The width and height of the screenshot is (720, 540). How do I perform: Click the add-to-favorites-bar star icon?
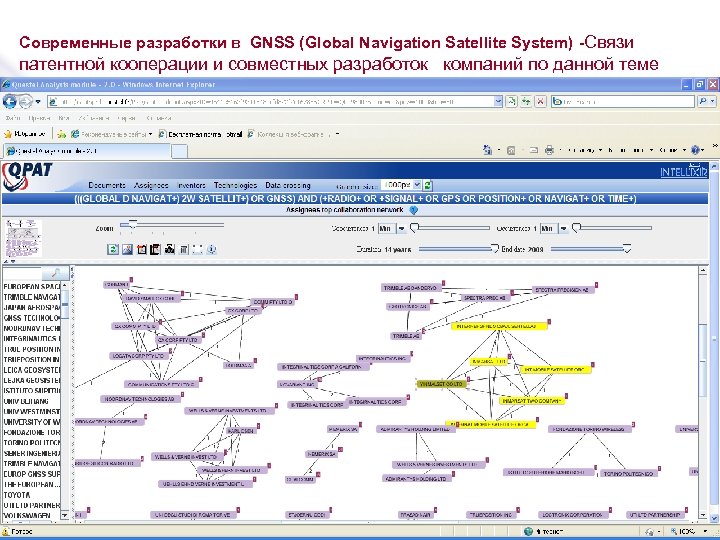point(62,134)
